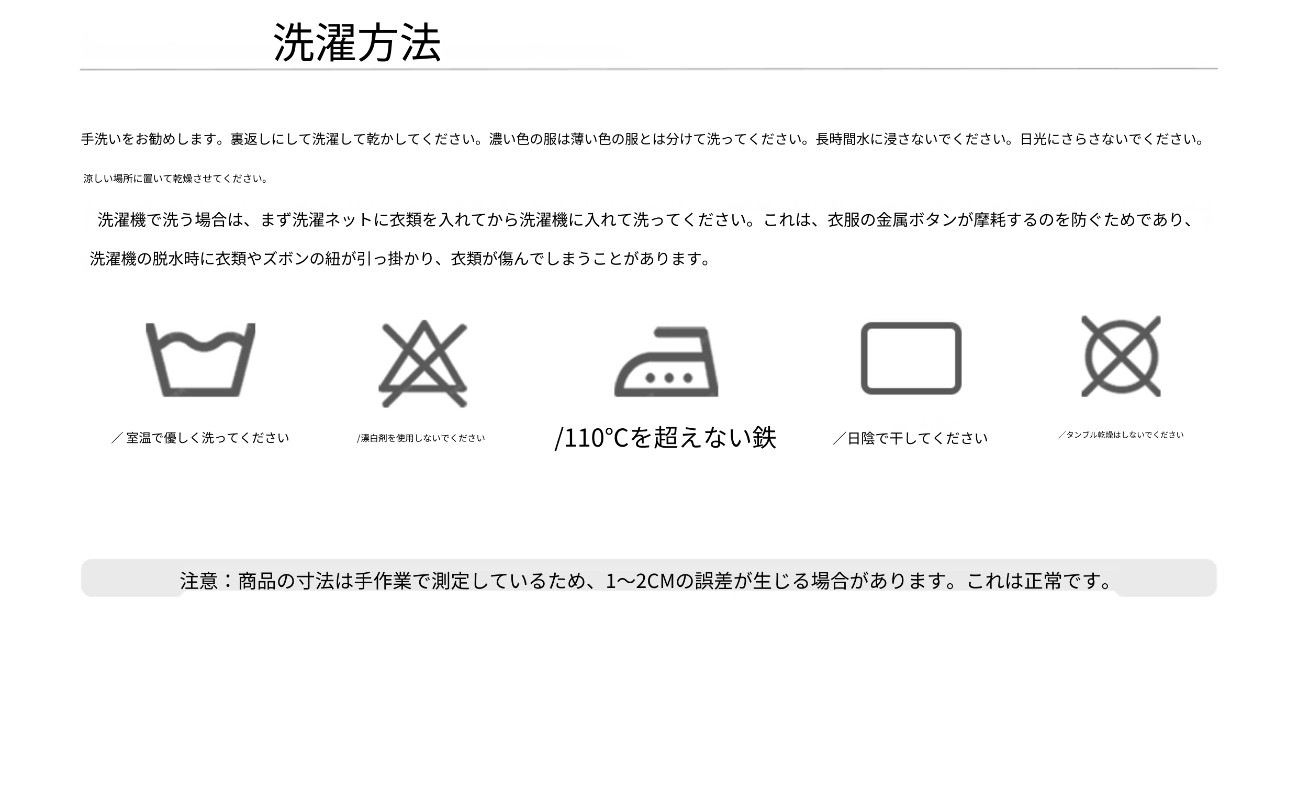The width and height of the screenshot is (1298, 800).
Task: Click the small 漂白剤を使用しないでください caption
Action: (x=421, y=438)
